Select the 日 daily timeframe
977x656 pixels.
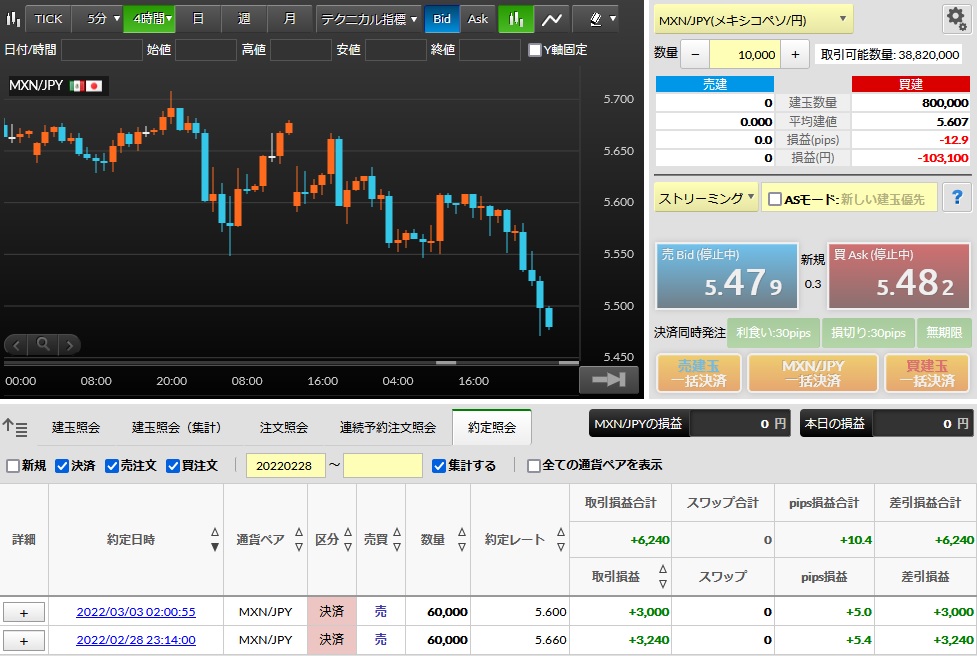[198, 19]
